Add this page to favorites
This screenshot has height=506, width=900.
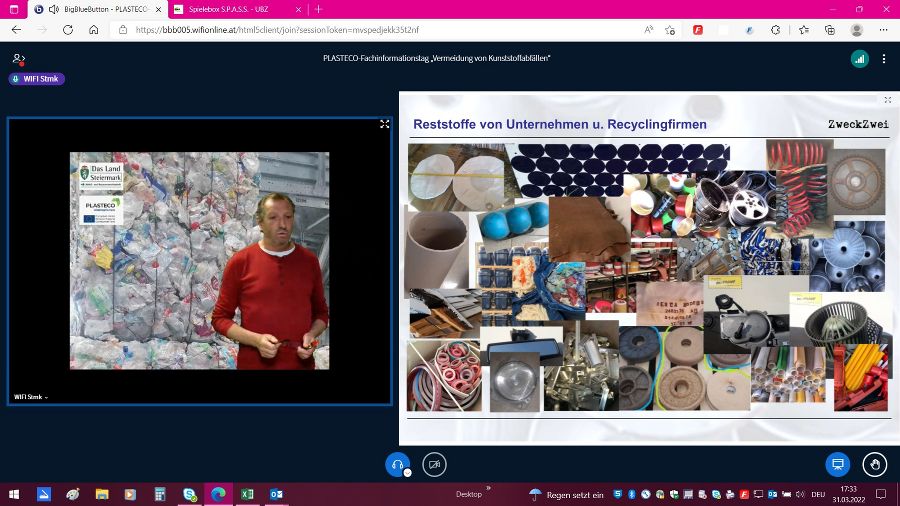[670, 30]
